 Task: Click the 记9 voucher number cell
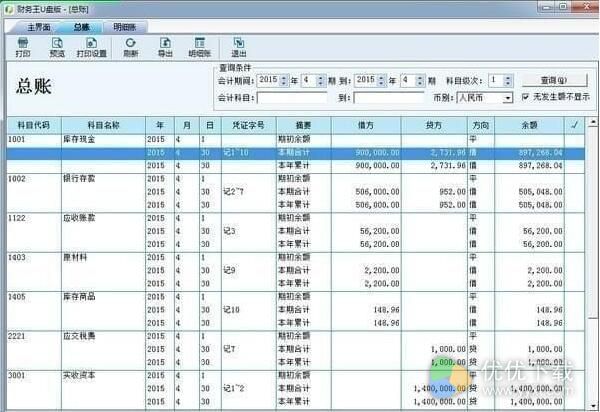(249, 271)
